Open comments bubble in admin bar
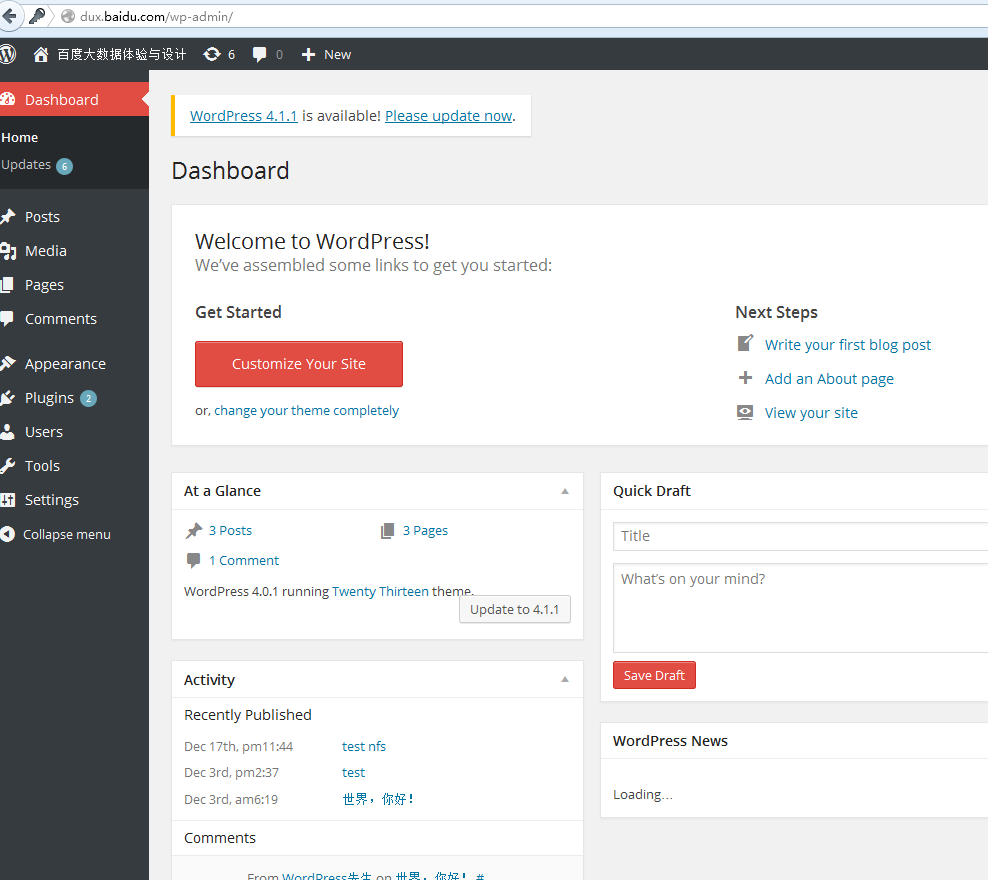988x880 pixels. click(259, 55)
